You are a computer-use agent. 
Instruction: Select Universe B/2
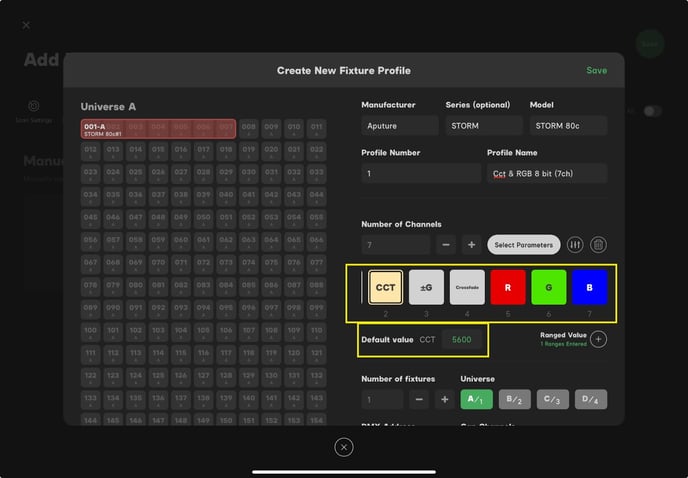coord(514,399)
